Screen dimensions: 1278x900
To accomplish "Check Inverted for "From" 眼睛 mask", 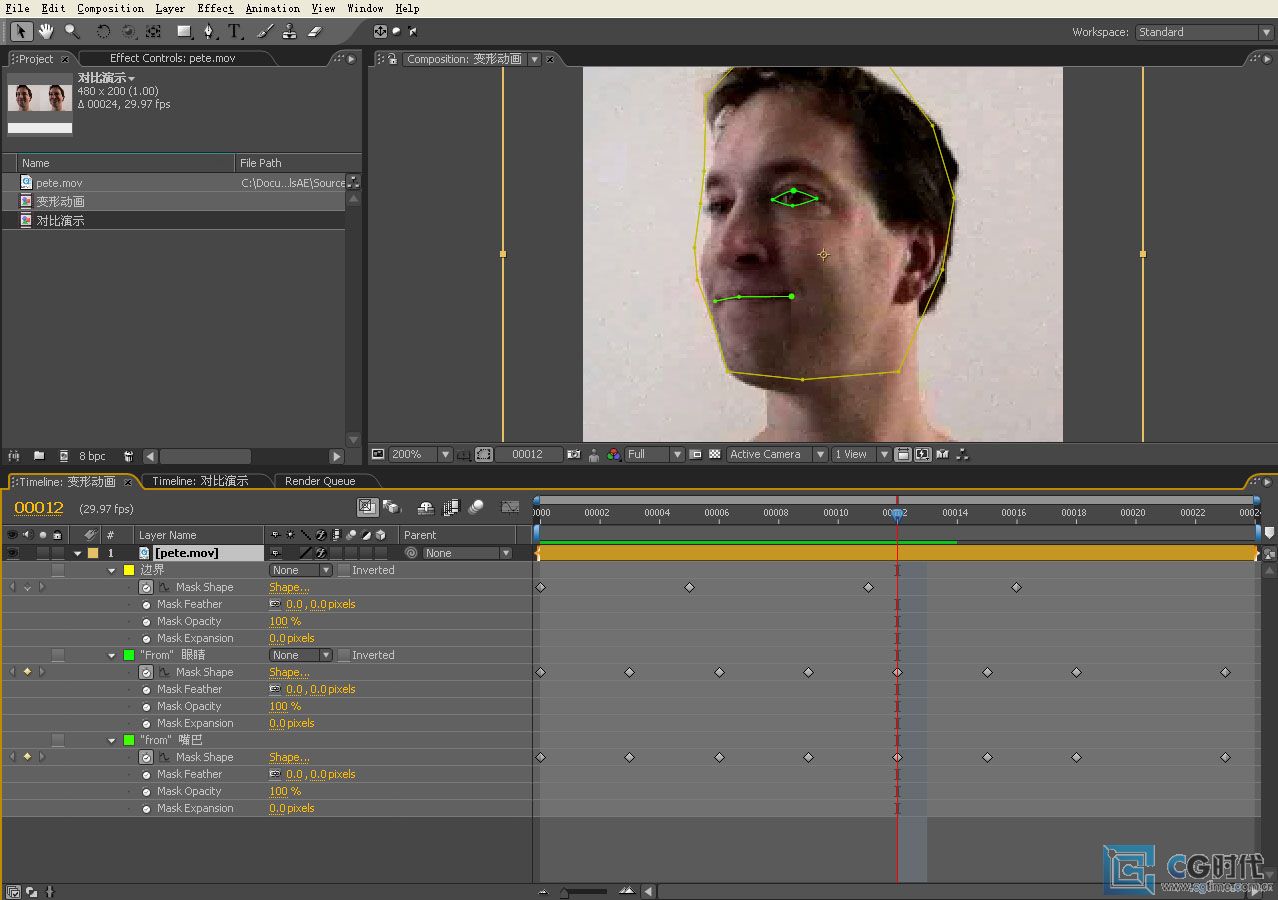I will [344, 655].
